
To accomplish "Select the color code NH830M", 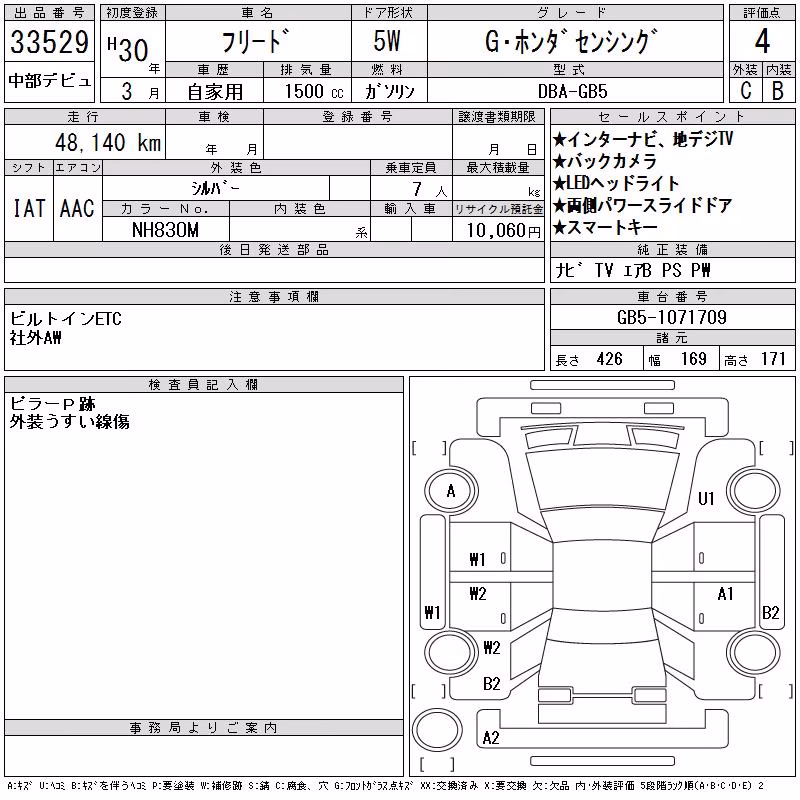I will pos(165,230).
